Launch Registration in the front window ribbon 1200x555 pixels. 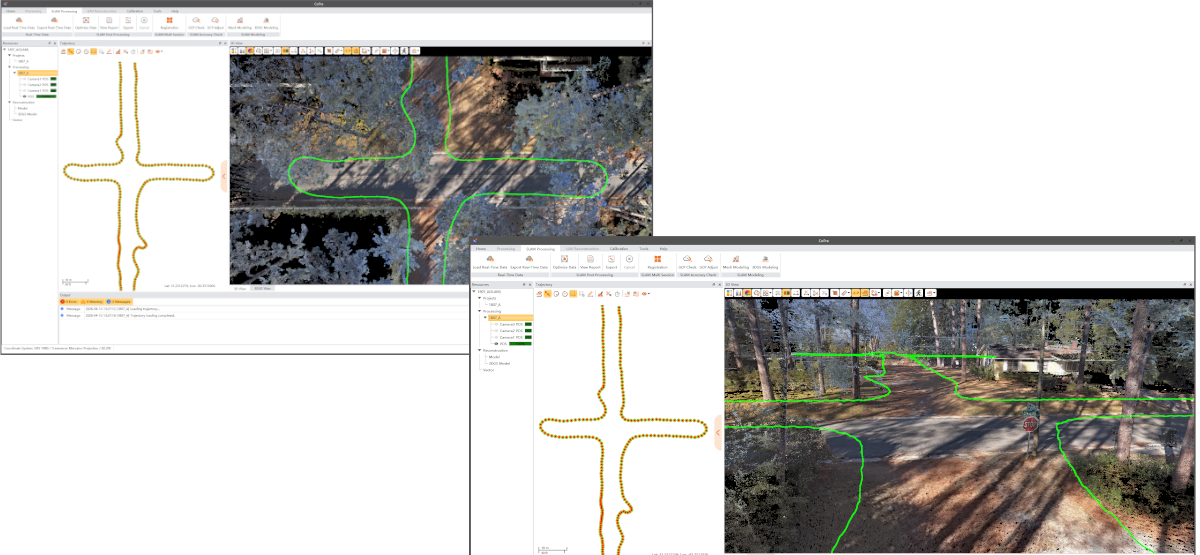(657, 262)
